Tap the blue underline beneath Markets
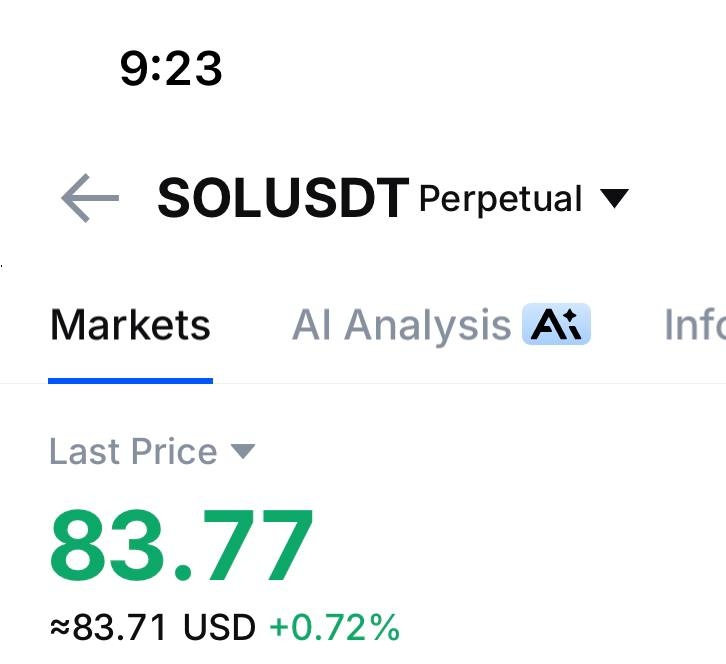The width and height of the screenshot is (726, 664). (130, 380)
